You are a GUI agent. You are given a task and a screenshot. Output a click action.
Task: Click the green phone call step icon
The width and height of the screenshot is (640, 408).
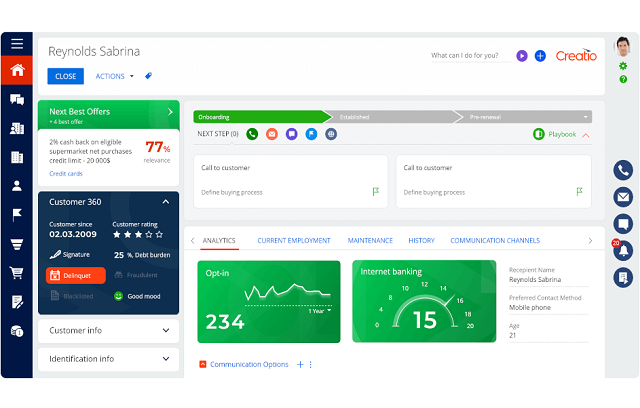coord(252,134)
